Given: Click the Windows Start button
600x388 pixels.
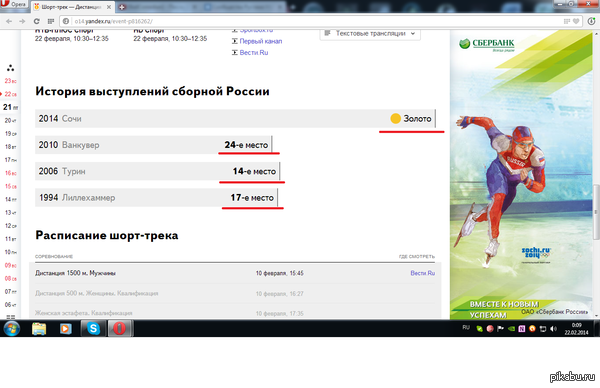Looking at the screenshot, I should tap(11, 329).
